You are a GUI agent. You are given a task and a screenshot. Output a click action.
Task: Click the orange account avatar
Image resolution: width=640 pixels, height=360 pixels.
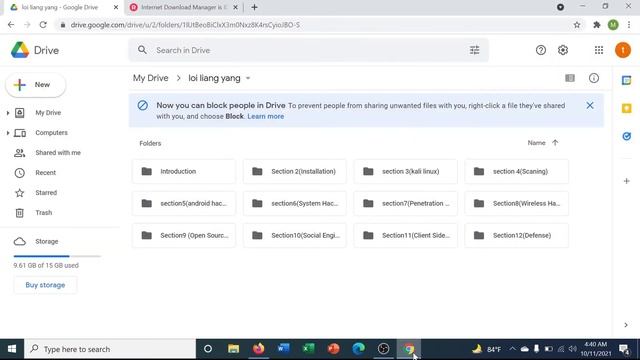[623, 50]
